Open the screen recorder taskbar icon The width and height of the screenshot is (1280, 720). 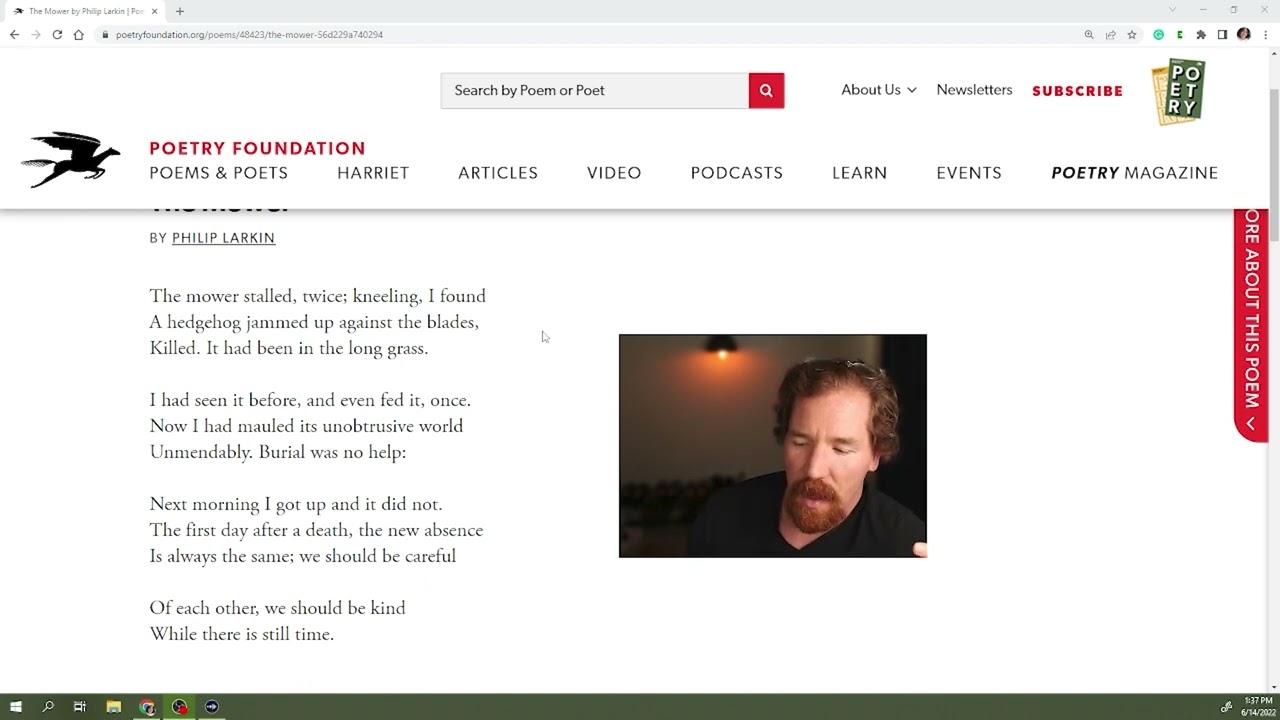click(179, 707)
